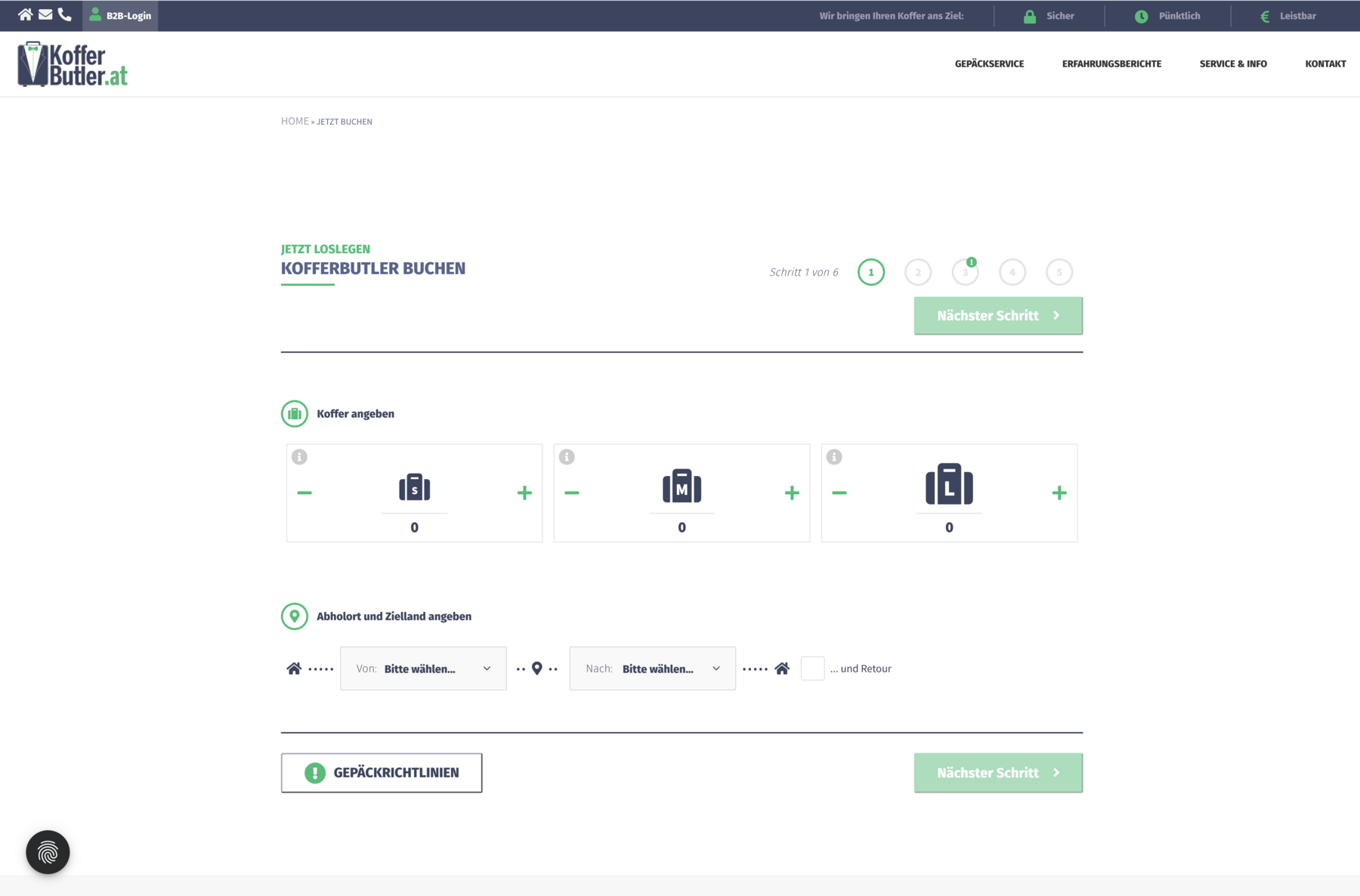
Task: Open the 'Nach' destination dropdown
Action: 652,669
